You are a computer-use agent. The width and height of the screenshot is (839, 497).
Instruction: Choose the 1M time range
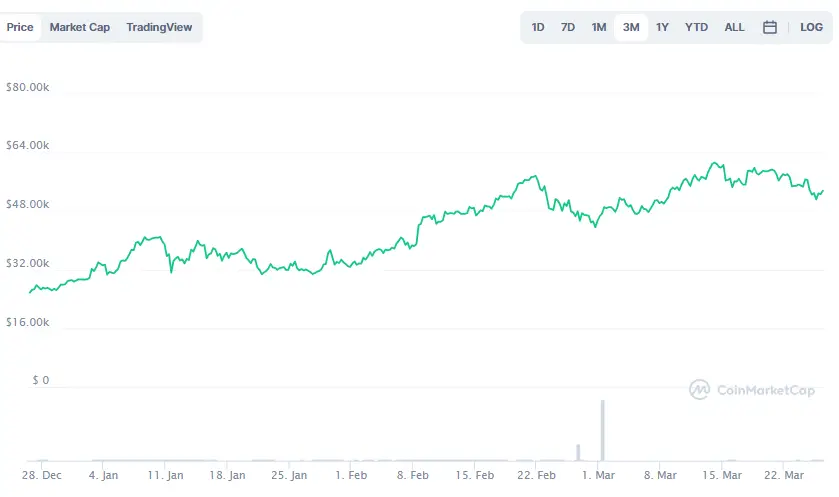click(x=599, y=27)
